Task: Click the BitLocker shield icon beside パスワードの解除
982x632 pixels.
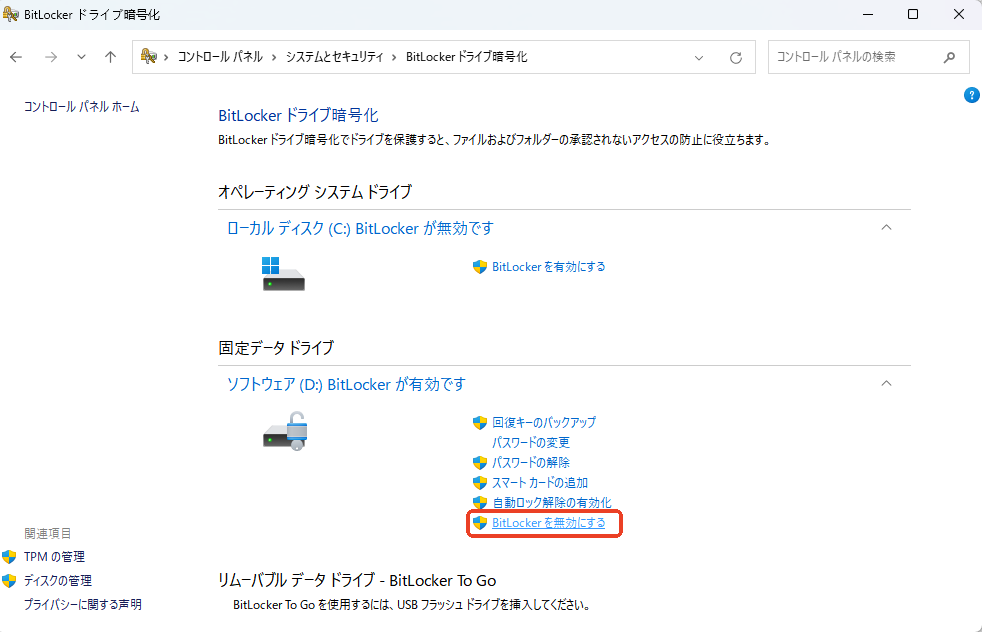Action: point(481,462)
